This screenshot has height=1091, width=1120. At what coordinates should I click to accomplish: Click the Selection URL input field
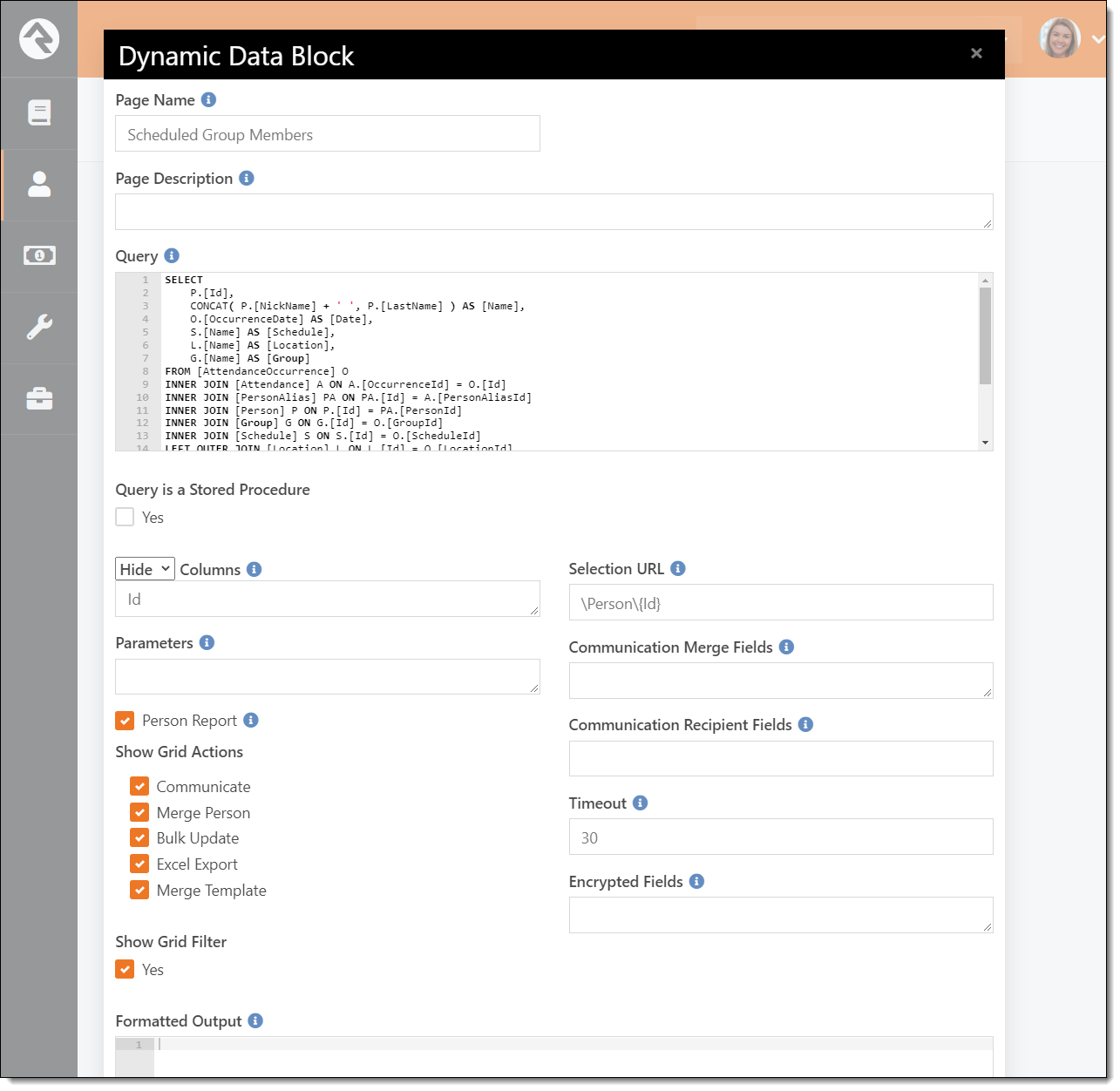pos(781,602)
